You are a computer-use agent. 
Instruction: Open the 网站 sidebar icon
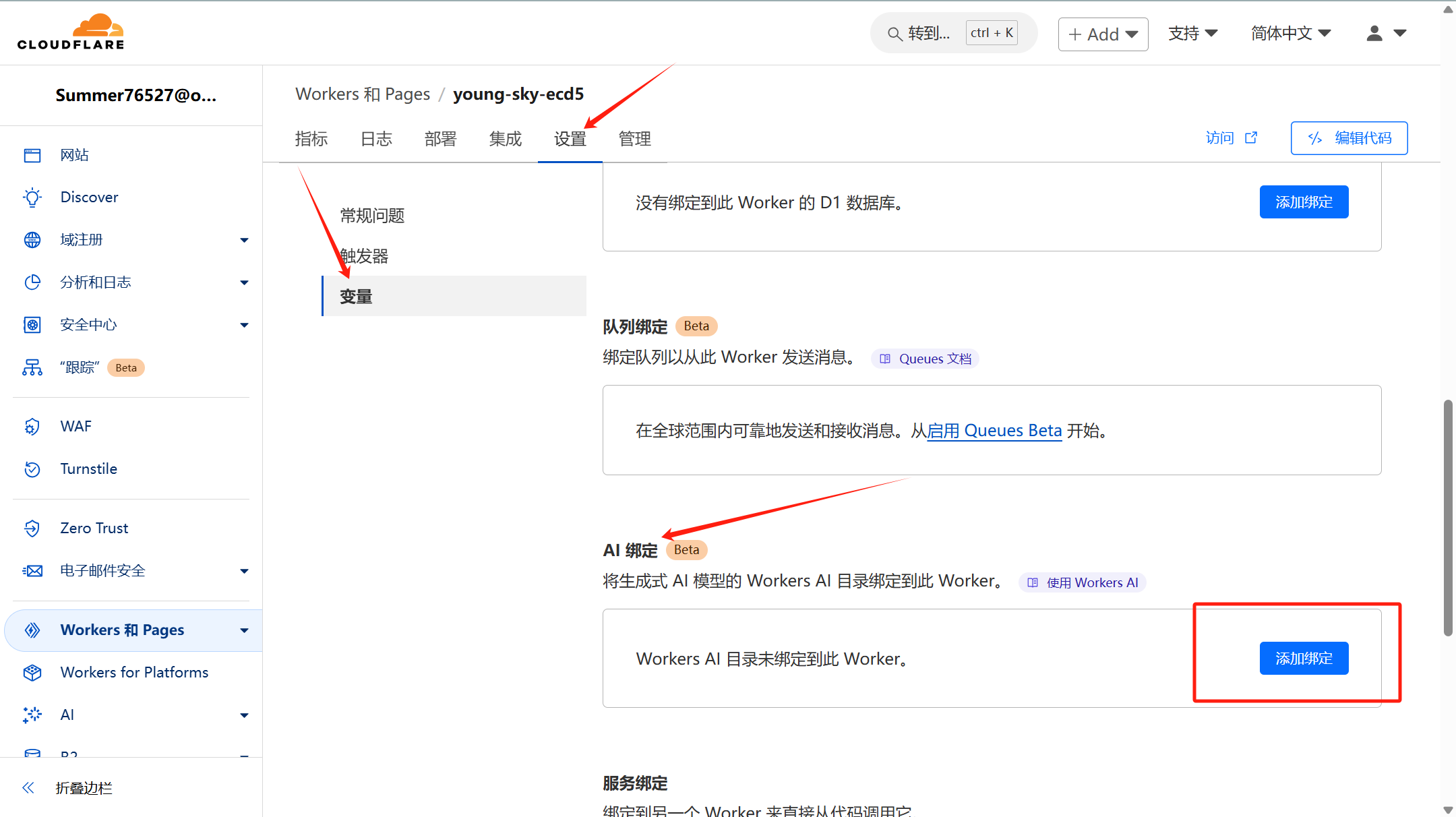tap(32, 155)
